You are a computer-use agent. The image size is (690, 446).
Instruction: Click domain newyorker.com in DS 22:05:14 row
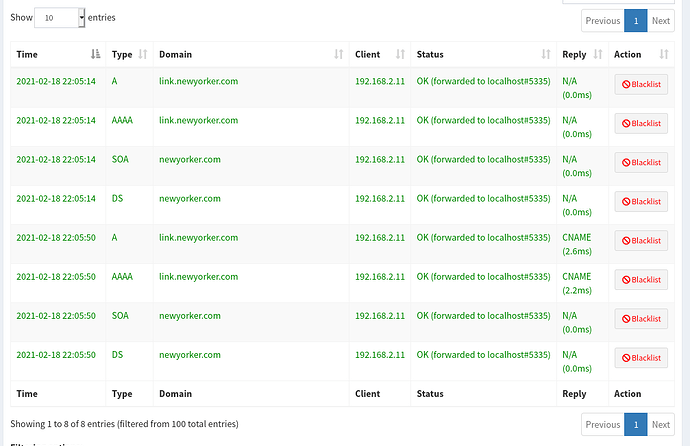click(190, 199)
